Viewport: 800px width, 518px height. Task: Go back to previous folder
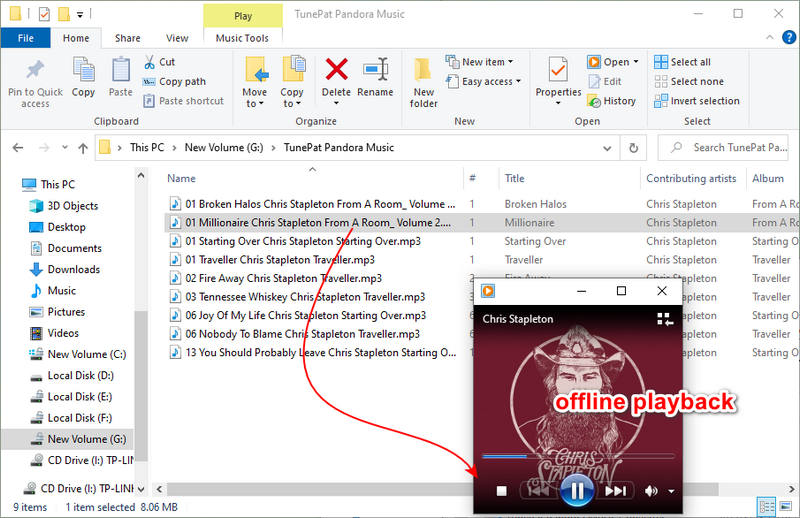(x=18, y=147)
